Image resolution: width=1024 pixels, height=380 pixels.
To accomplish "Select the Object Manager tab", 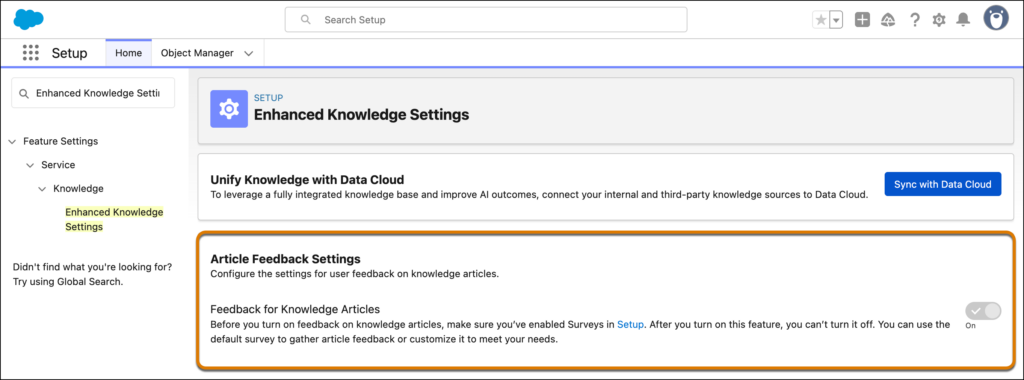I will pos(197,53).
